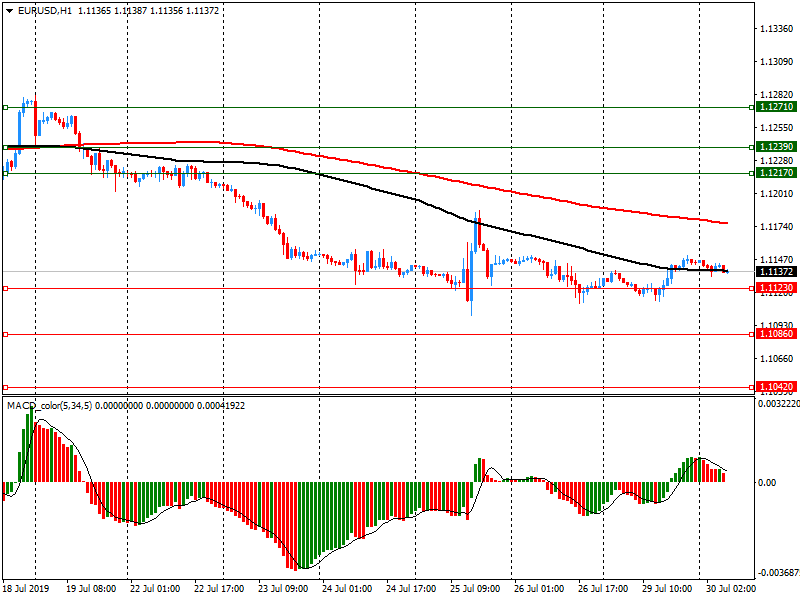Click the red 1.11230 support price tag
The height and width of the screenshot is (600, 800).
tap(776, 288)
